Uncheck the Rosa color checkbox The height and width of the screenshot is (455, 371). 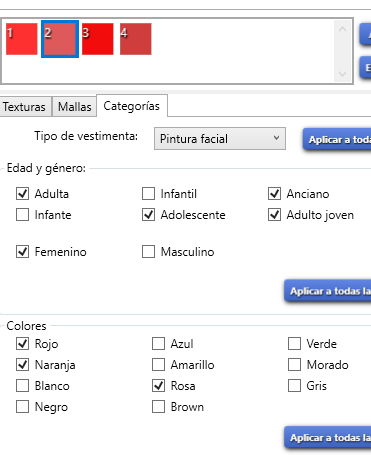pos(158,386)
